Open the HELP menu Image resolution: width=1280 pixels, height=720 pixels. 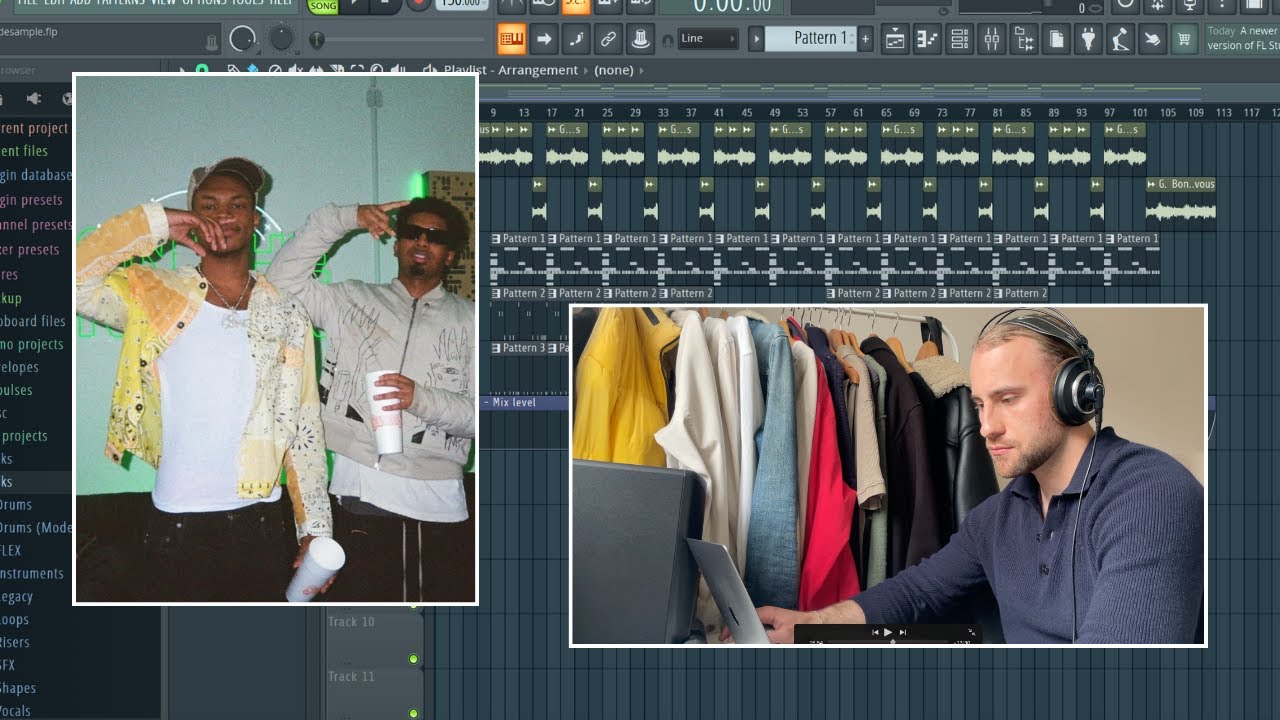pos(281,3)
